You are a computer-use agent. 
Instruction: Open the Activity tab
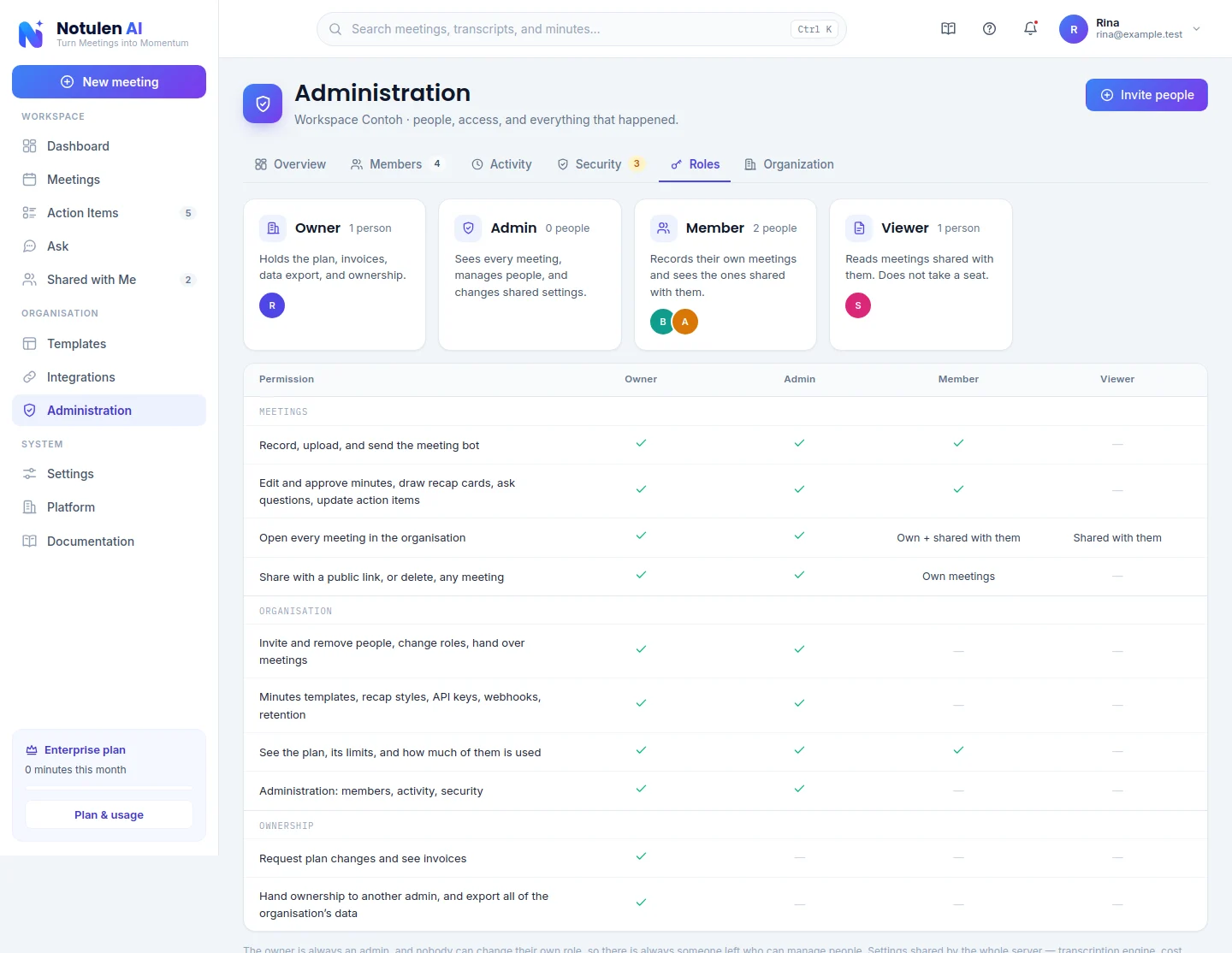[501, 164]
